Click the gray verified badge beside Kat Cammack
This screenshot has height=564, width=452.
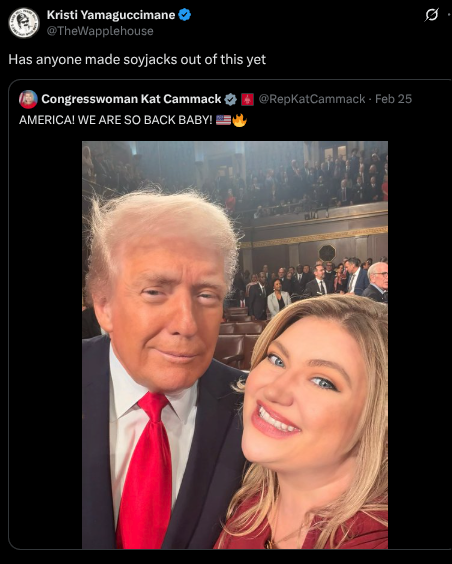[230, 99]
